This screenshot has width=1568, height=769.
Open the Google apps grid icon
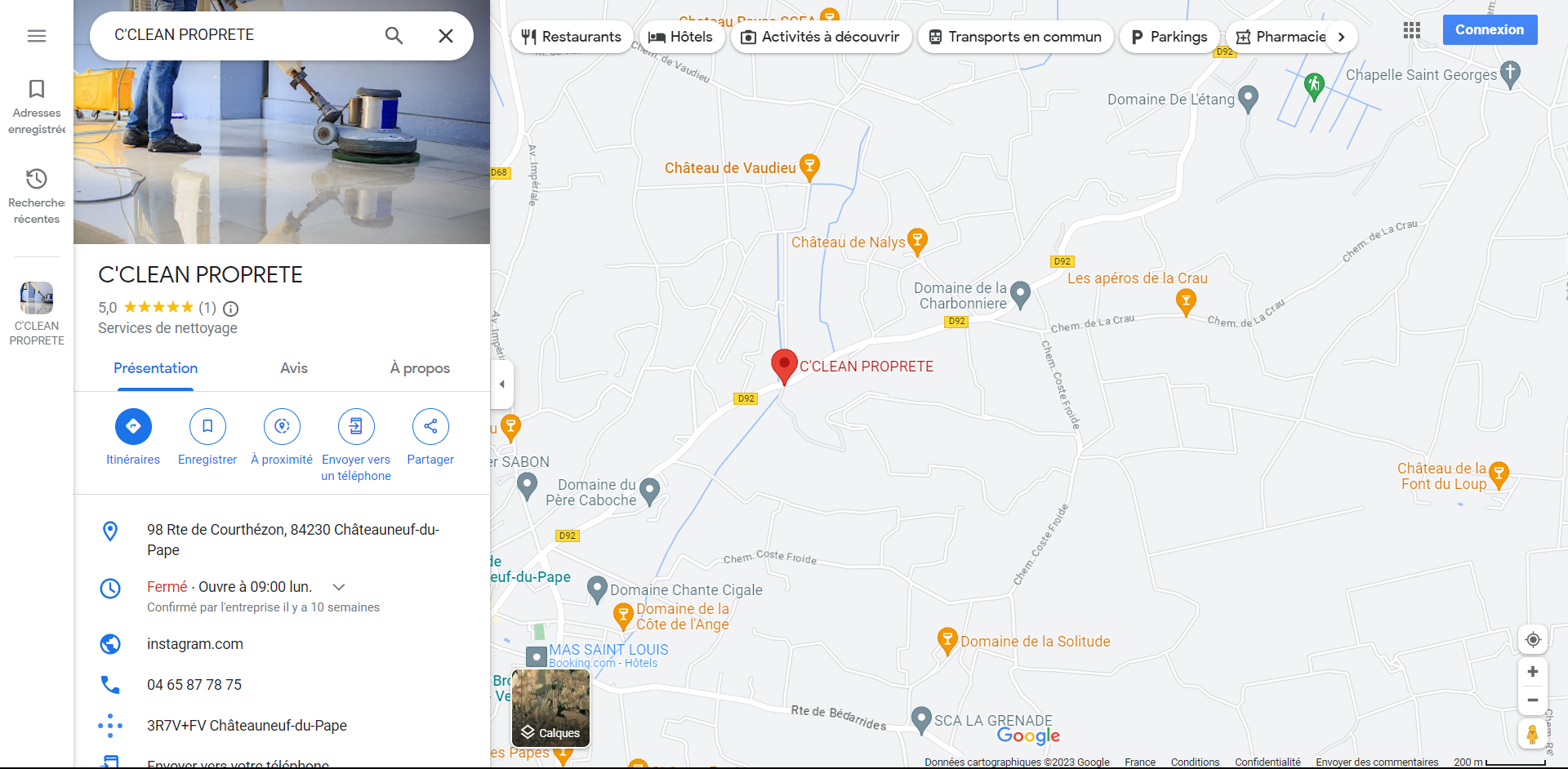point(1412,30)
